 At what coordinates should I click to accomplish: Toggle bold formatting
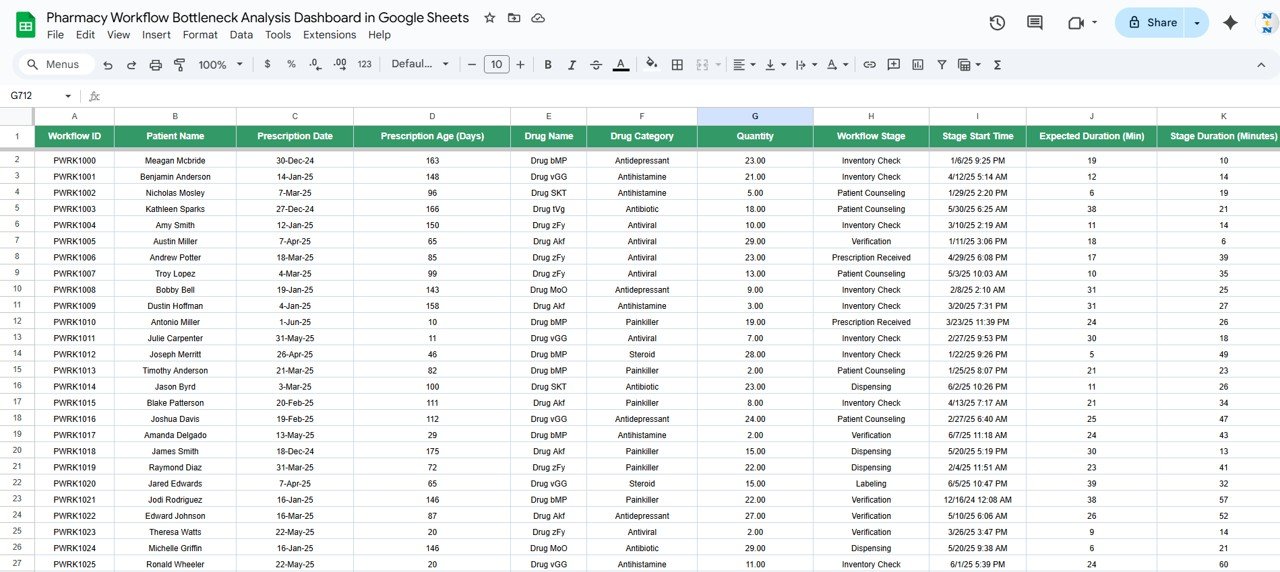pos(548,64)
